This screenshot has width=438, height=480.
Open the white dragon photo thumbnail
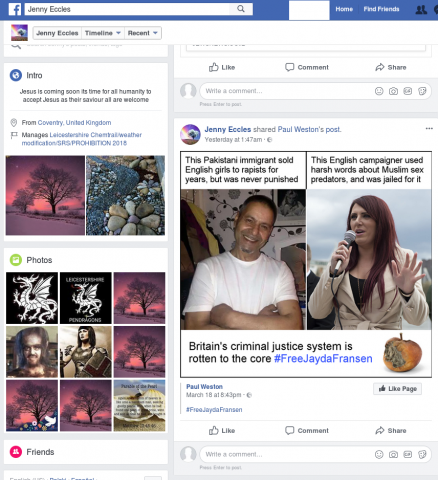click(32, 298)
